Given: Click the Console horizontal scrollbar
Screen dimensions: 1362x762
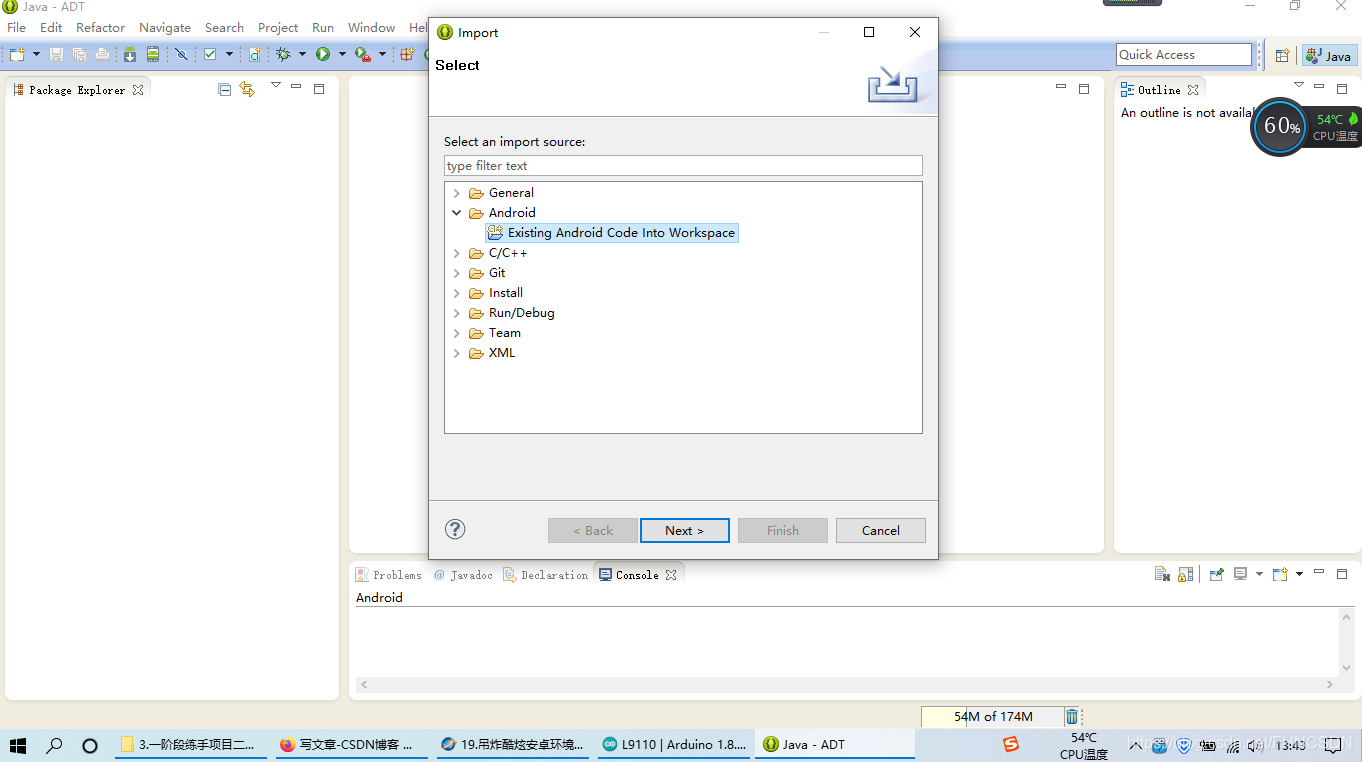Looking at the screenshot, I should coord(846,685).
